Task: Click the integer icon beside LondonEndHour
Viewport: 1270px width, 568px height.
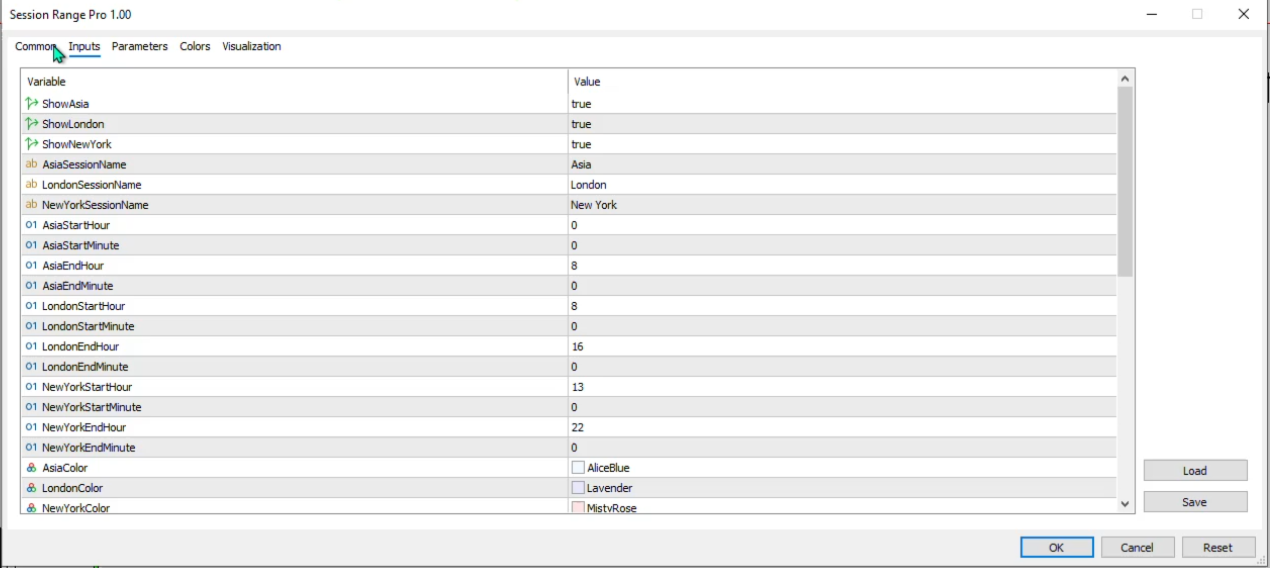Action: point(31,346)
